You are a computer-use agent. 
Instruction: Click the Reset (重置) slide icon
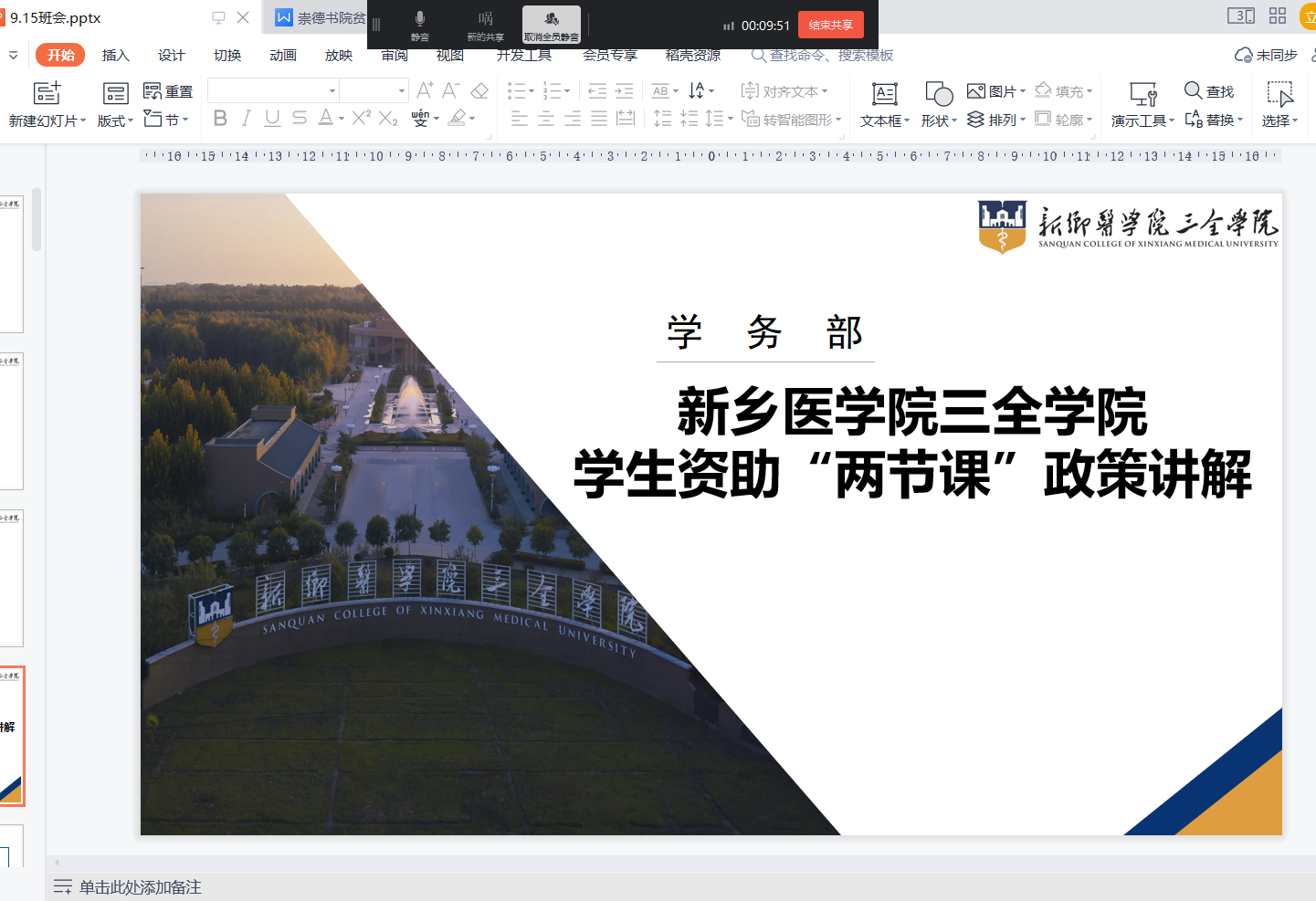[x=153, y=91]
